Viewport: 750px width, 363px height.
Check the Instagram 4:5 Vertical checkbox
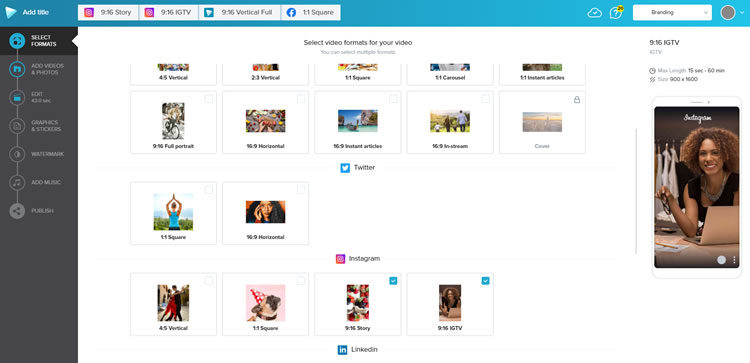[x=209, y=281]
